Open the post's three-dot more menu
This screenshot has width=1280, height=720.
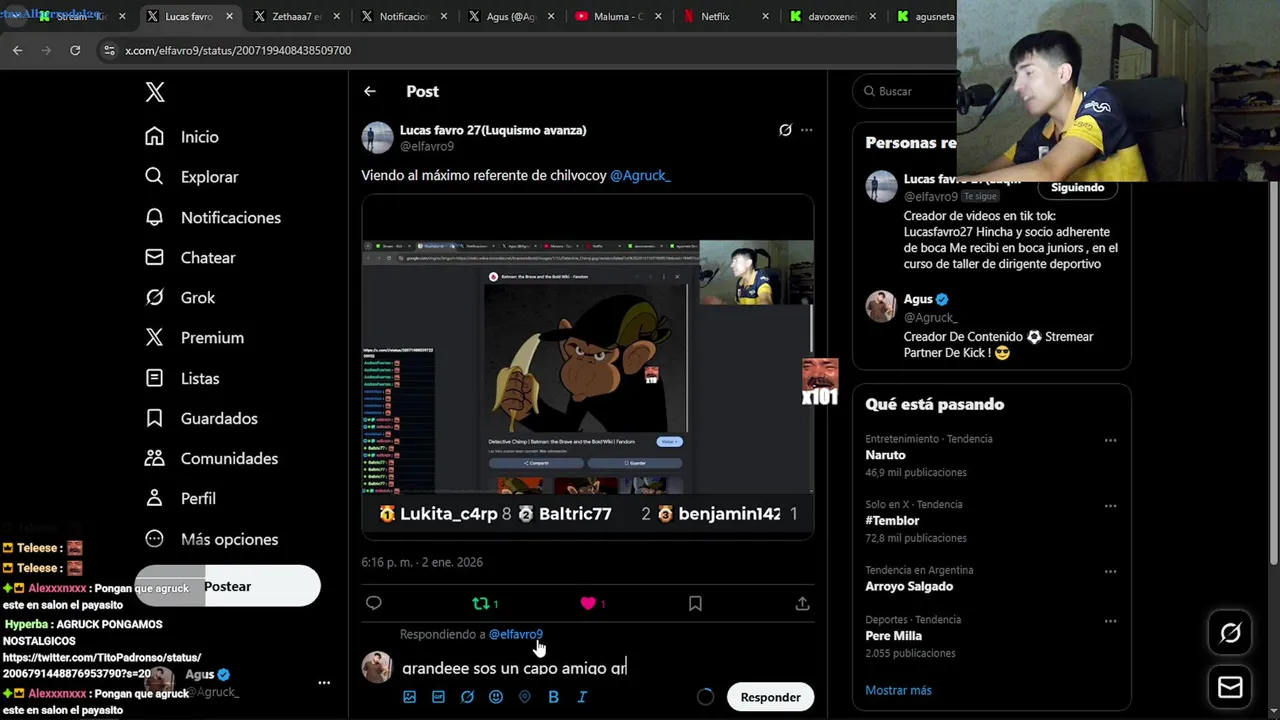click(806, 130)
